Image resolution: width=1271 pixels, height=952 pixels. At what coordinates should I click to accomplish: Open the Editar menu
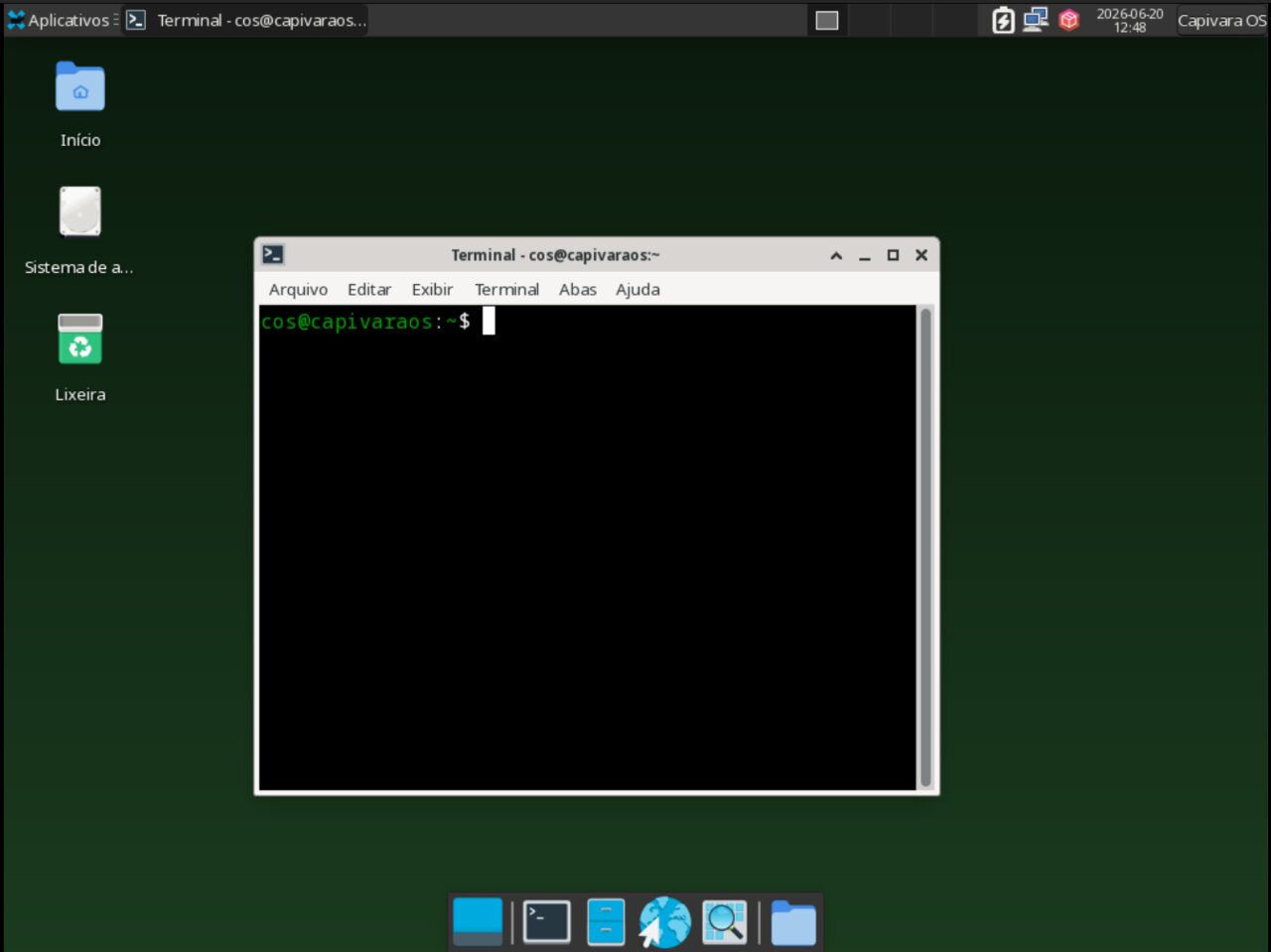368,290
